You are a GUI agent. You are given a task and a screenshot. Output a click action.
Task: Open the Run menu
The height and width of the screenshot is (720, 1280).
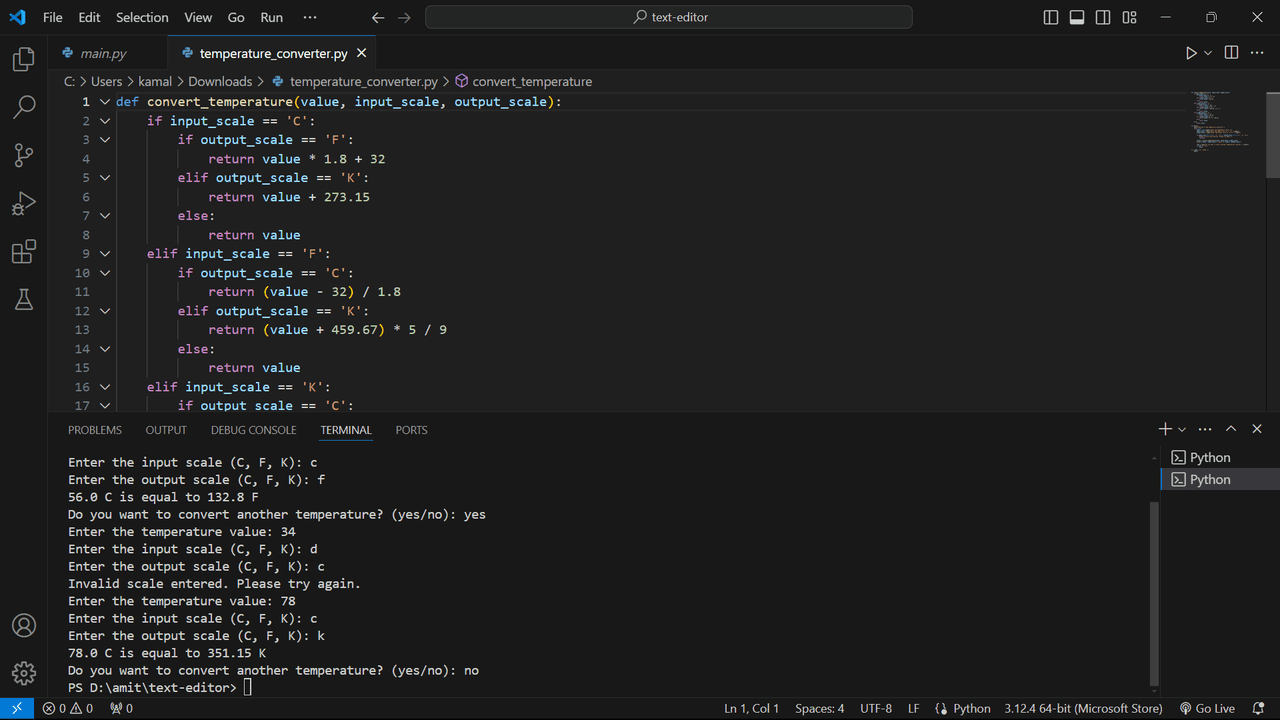(271, 17)
